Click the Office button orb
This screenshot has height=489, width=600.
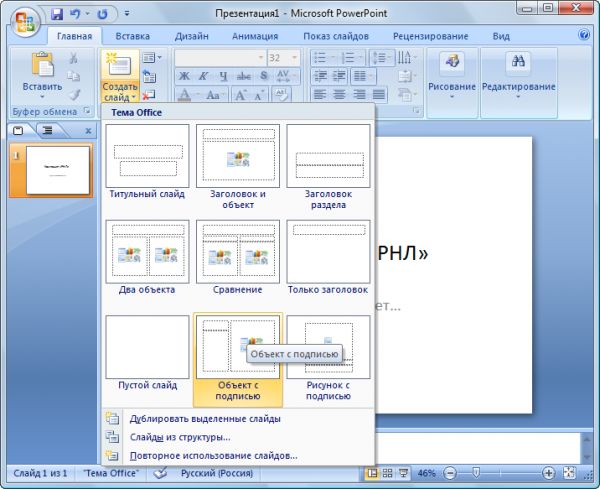coord(24,21)
